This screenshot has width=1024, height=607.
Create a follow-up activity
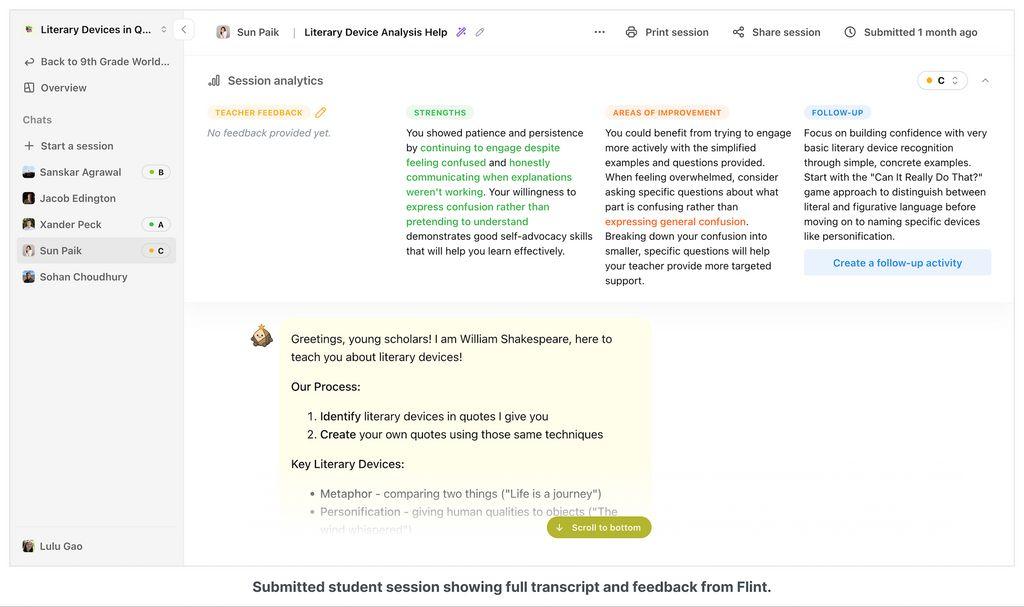click(897, 263)
